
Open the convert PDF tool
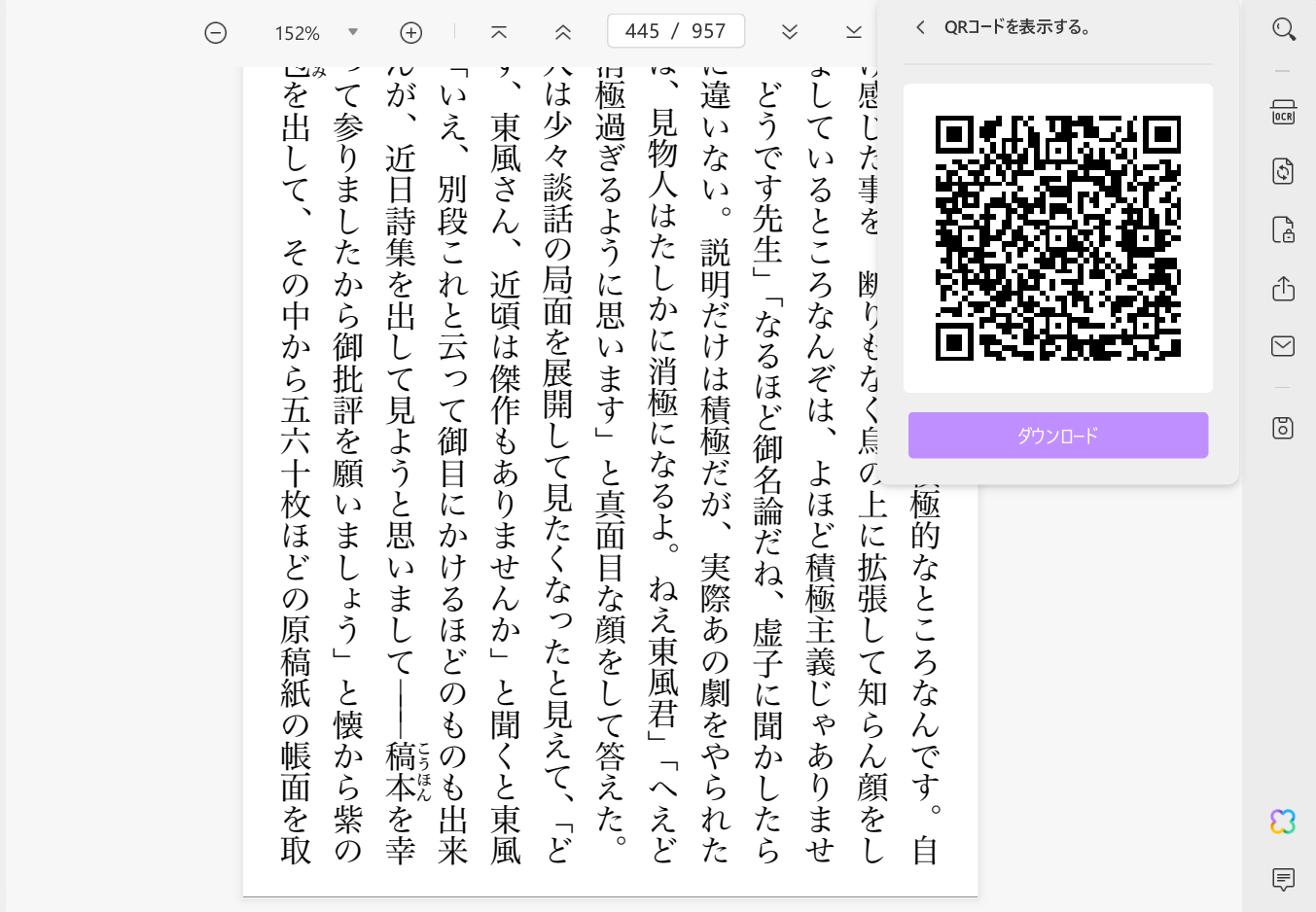(x=1284, y=171)
